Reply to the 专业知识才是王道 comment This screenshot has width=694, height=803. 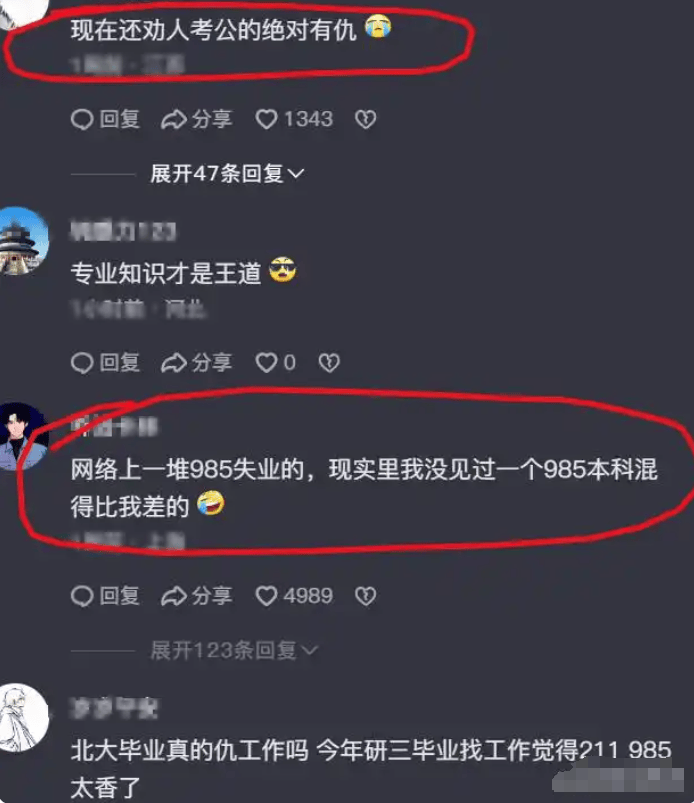tap(105, 363)
